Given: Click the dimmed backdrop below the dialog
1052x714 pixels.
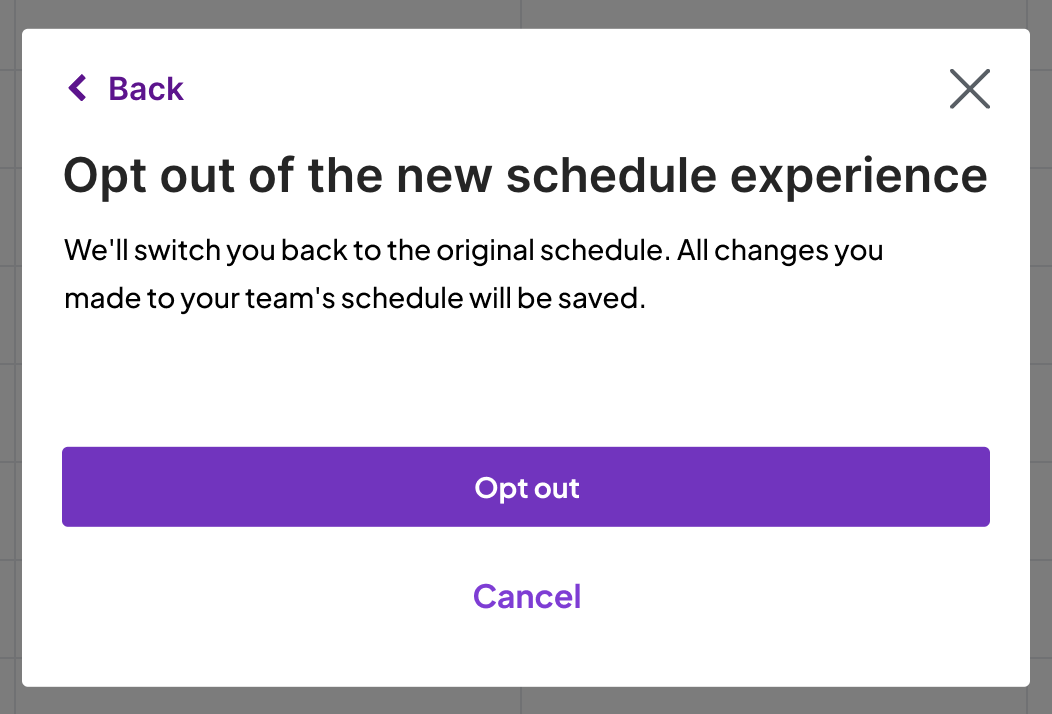Looking at the screenshot, I should 526,701.
